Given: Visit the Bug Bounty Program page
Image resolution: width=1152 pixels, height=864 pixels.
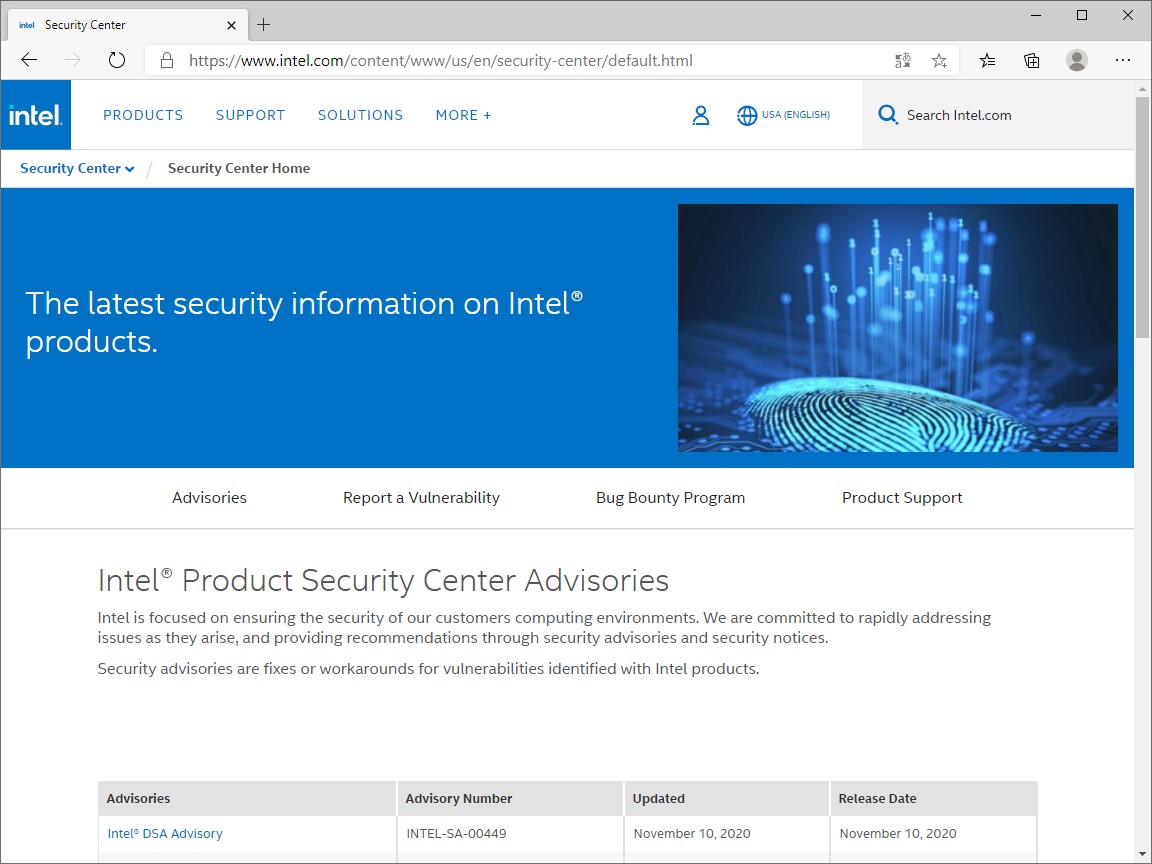Looking at the screenshot, I should (670, 497).
